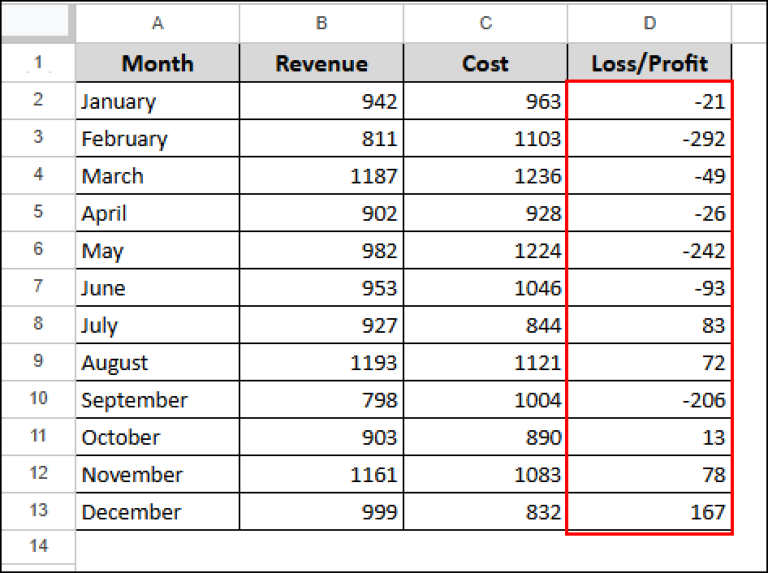Image resolution: width=768 pixels, height=573 pixels.
Task: Select row 2 header number
Action: pyautogui.click(x=38, y=100)
